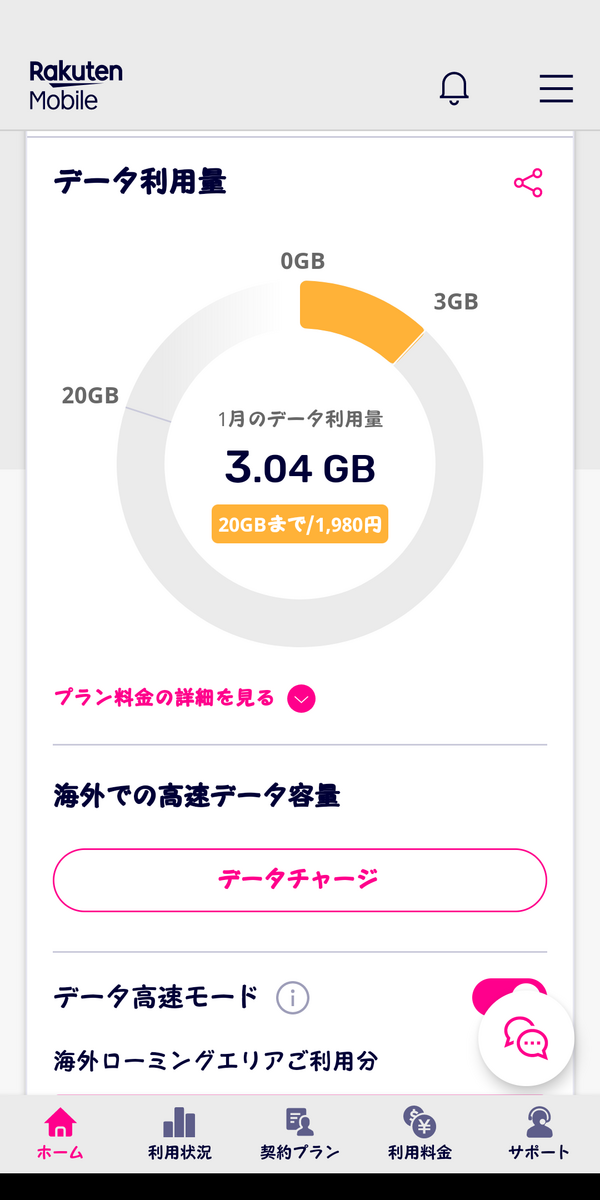600x1200 pixels.
Task: Open the chat support bubble
Action: (526, 1038)
